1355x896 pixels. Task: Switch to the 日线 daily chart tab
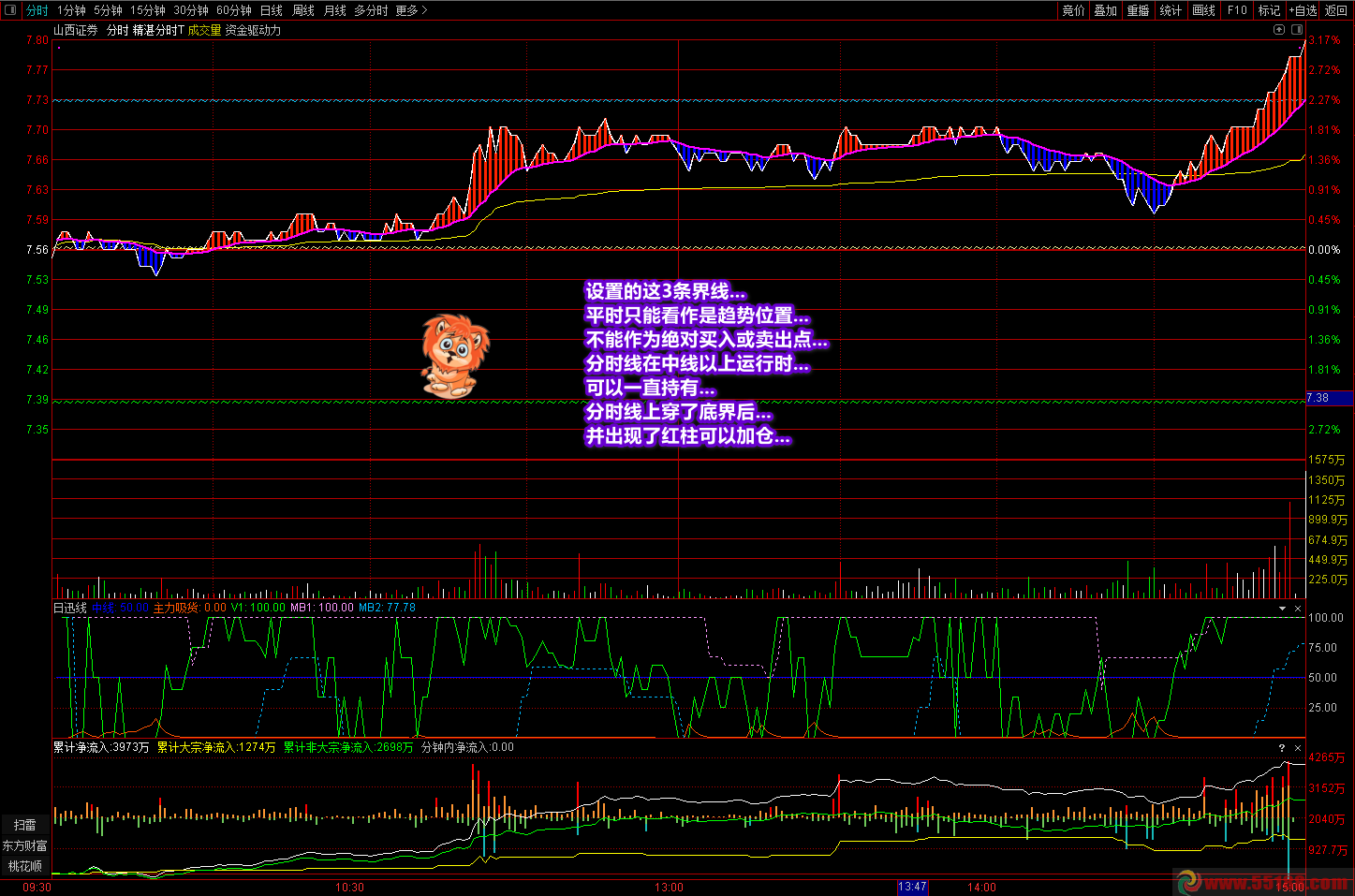[271, 10]
